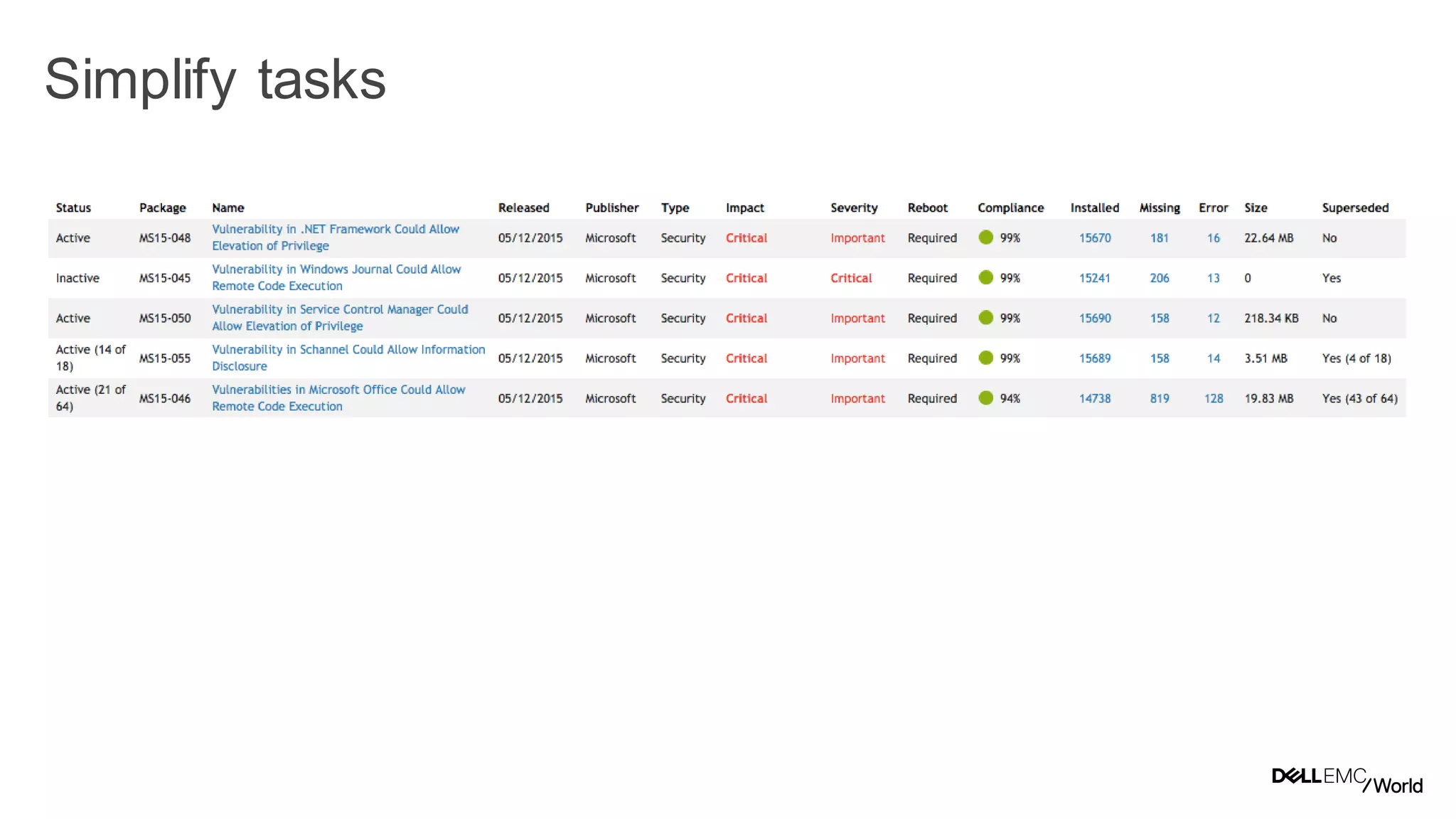
Task: Click error count 14
Action: point(1214,358)
